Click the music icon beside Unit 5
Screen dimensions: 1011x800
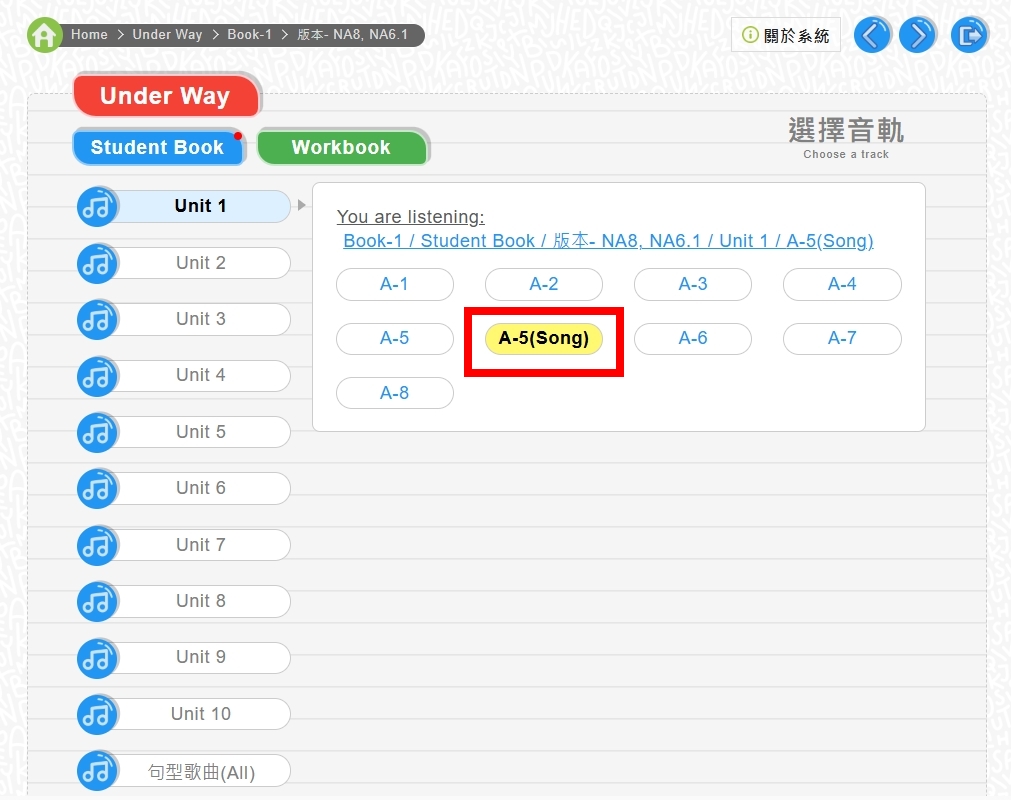(97, 432)
